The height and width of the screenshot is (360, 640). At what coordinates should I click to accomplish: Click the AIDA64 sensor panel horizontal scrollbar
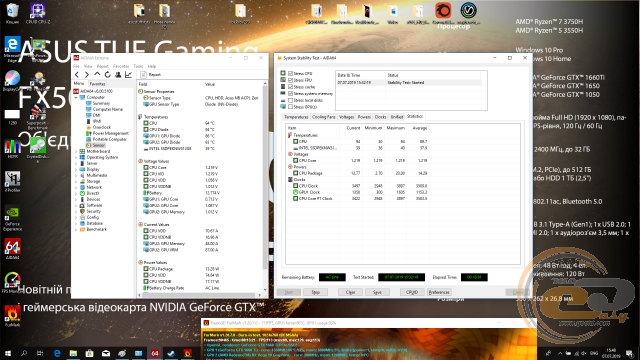coord(200,295)
